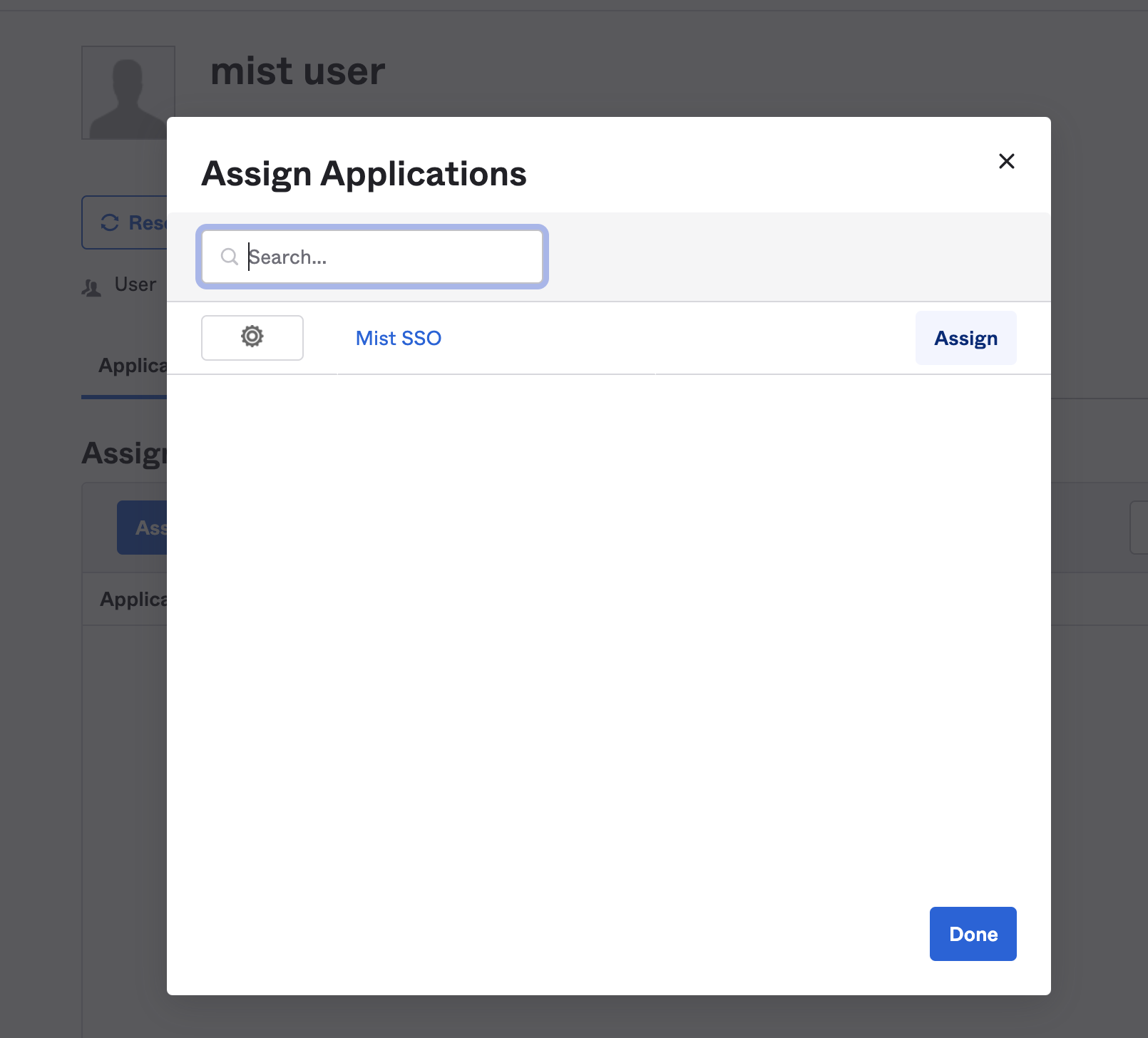Click the "mist user" name heading
Viewport: 1148px width, 1038px height.
tap(297, 71)
